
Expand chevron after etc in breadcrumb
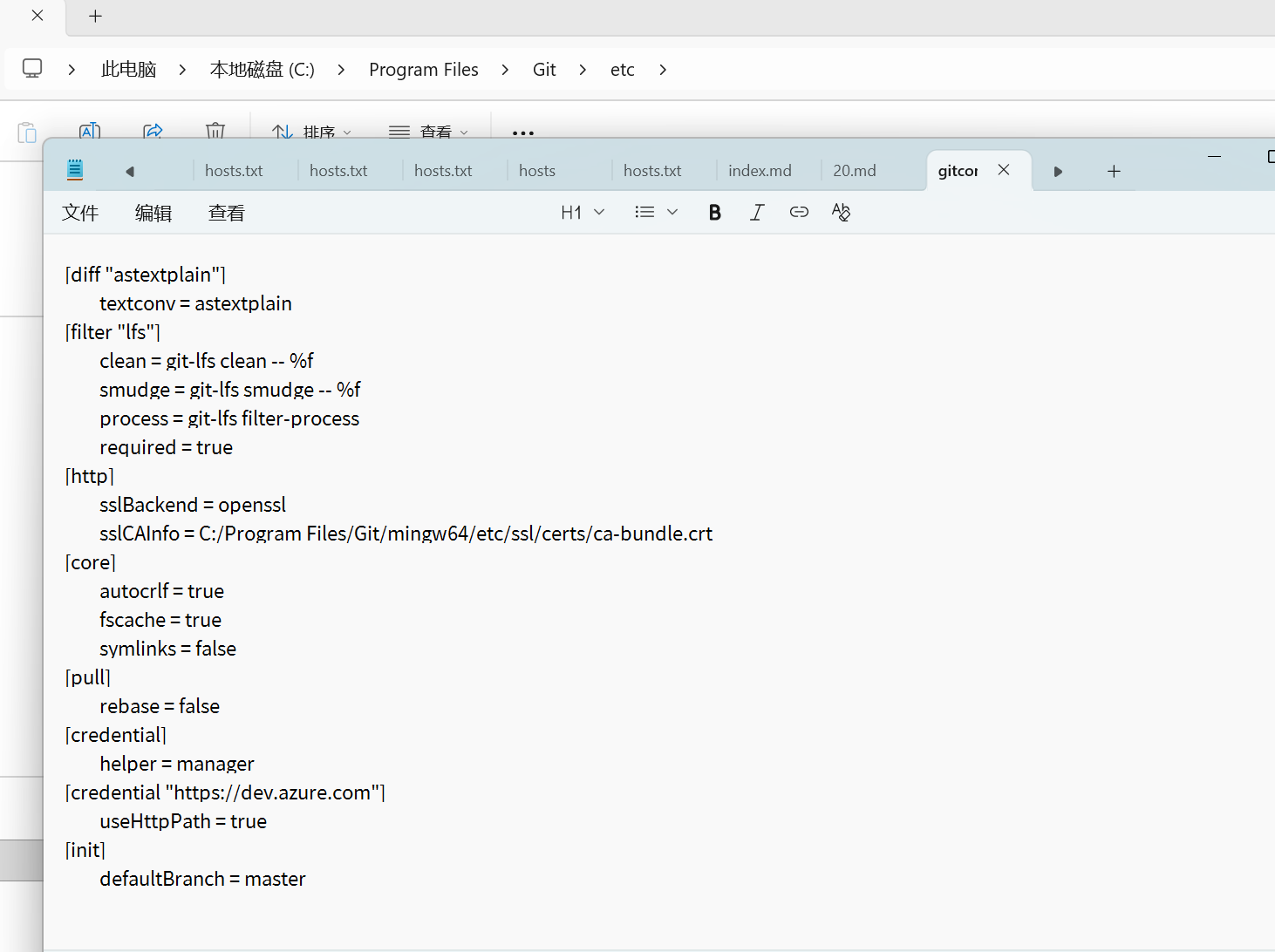point(663,70)
